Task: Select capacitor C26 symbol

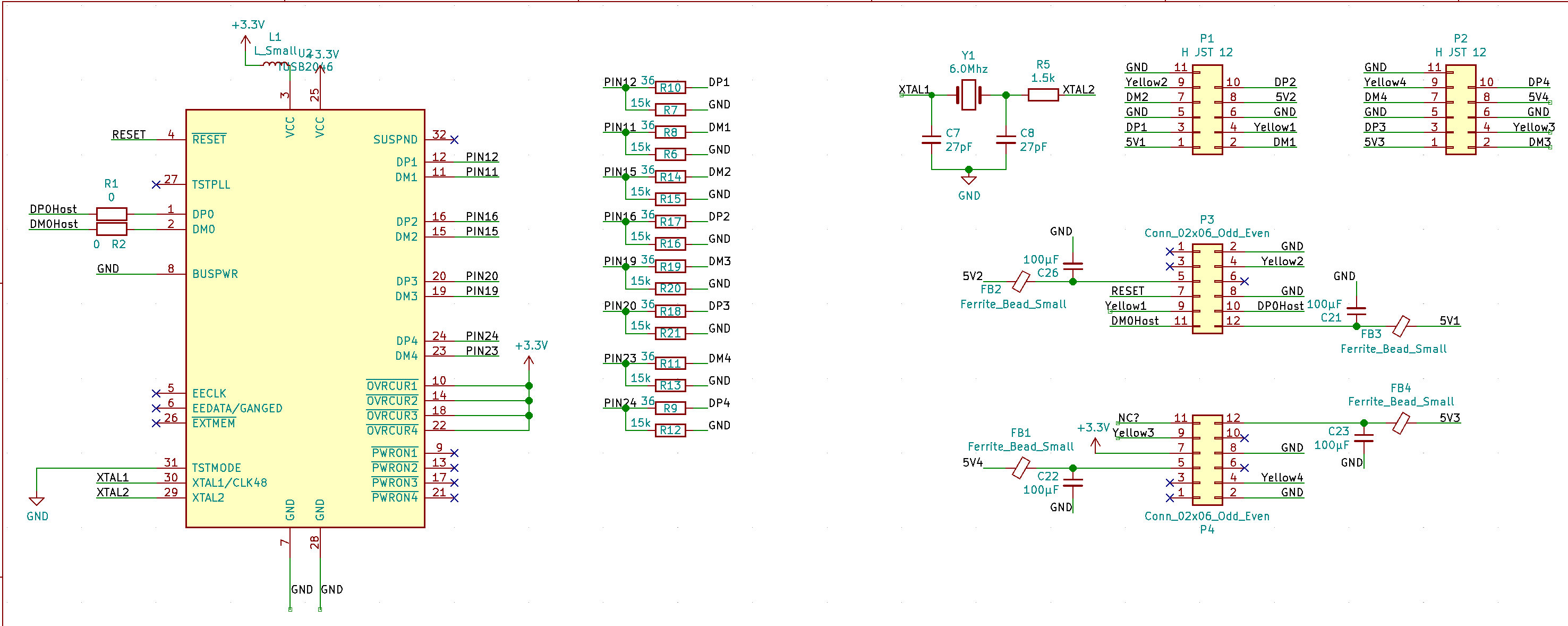Action: click(x=1072, y=266)
